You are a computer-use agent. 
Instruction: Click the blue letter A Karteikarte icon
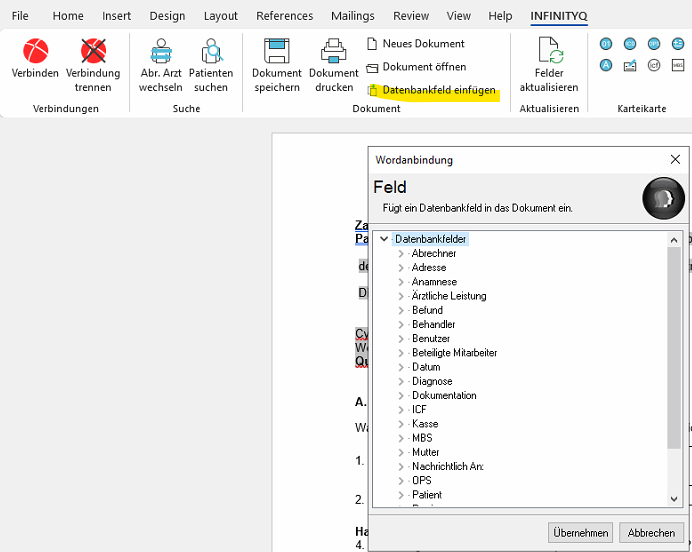point(606,66)
